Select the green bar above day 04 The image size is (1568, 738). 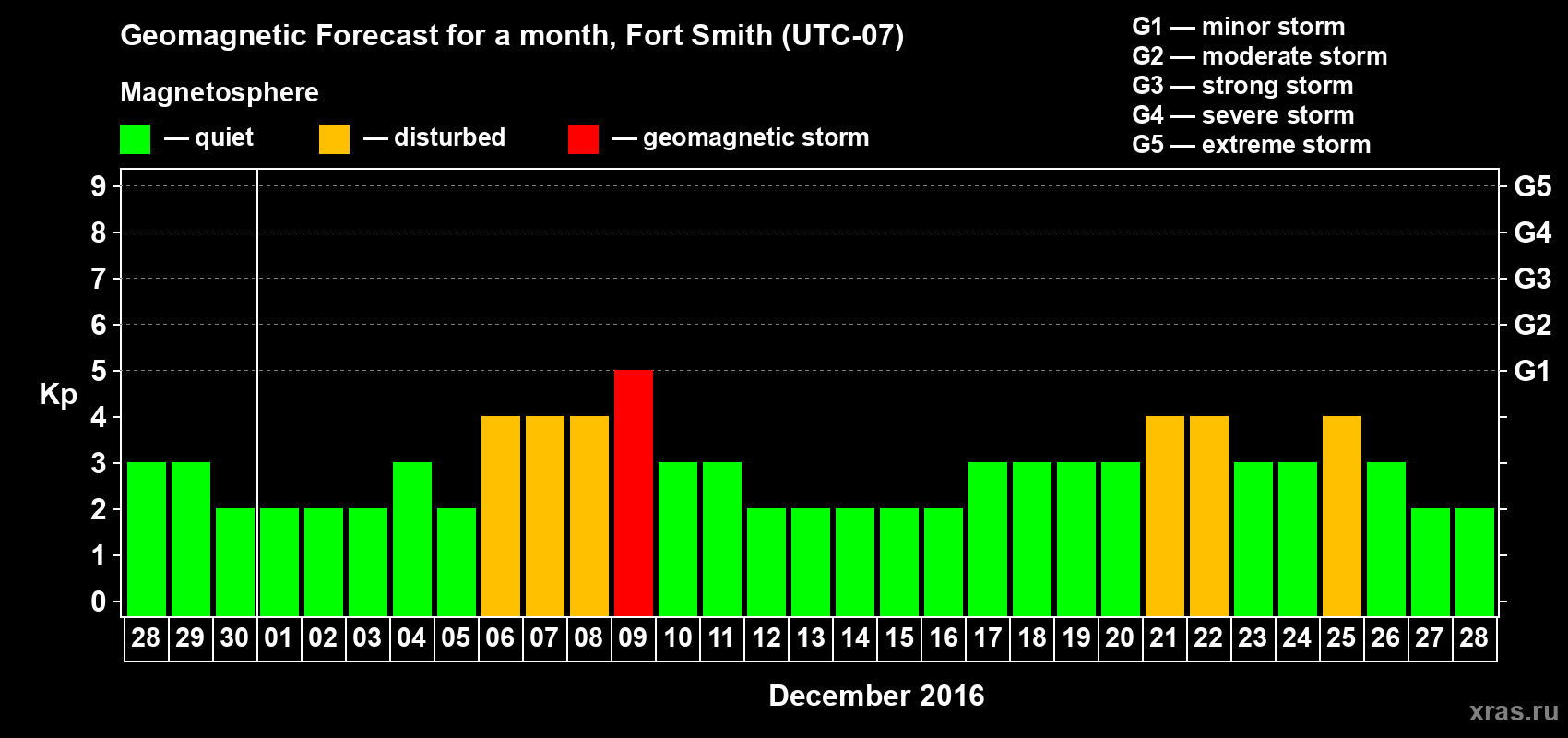point(412,539)
